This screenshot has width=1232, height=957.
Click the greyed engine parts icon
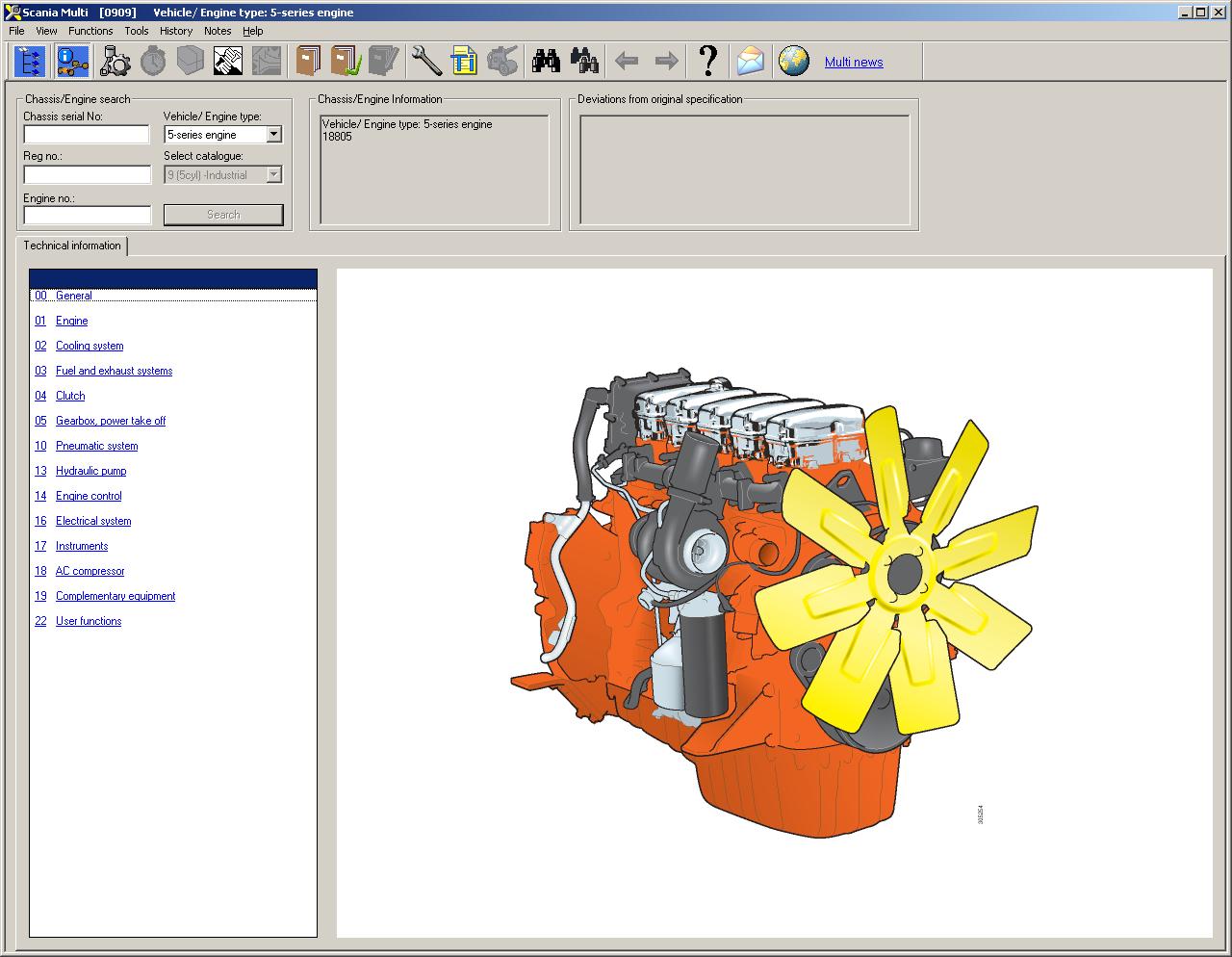pyautogui.click(x=501, y=62)
